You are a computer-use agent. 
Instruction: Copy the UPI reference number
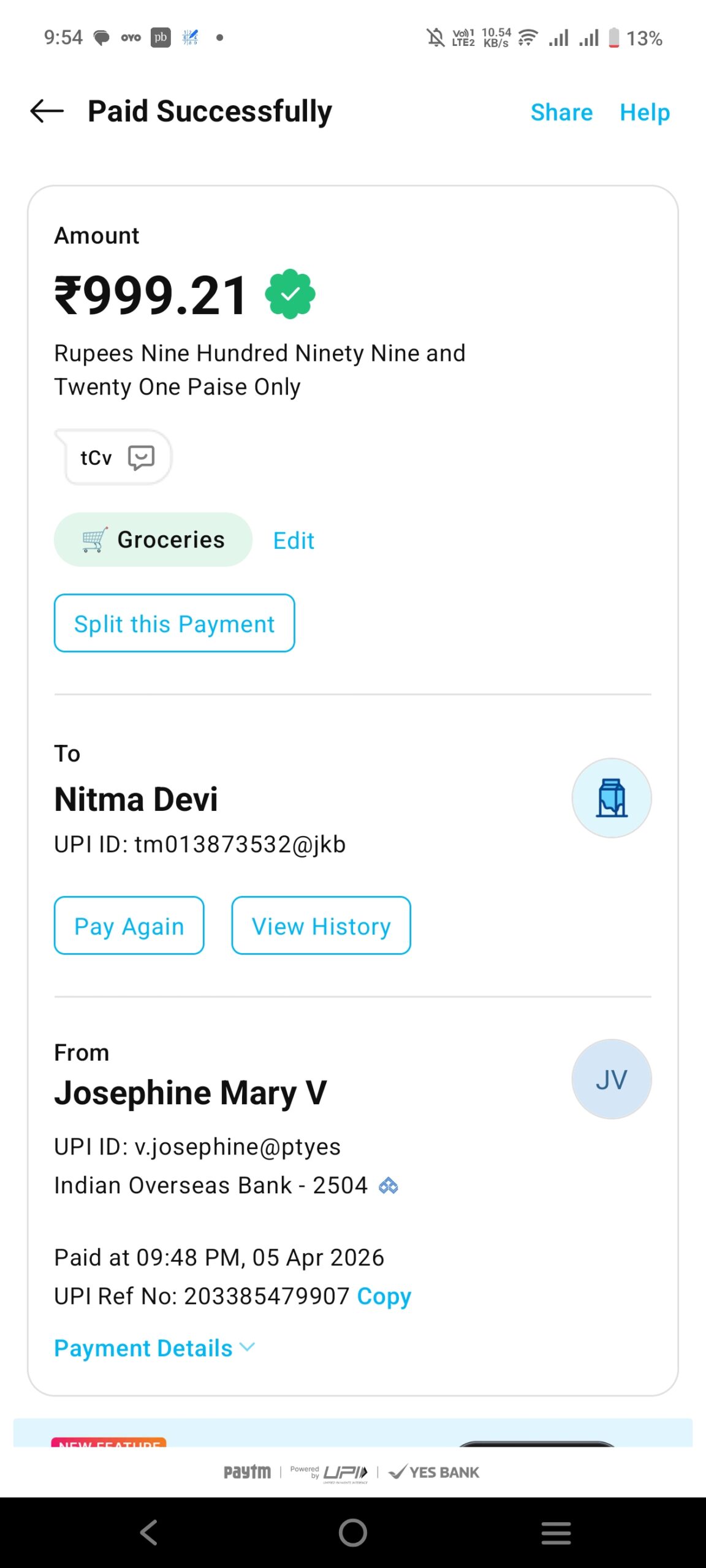tap(384, 1296)
